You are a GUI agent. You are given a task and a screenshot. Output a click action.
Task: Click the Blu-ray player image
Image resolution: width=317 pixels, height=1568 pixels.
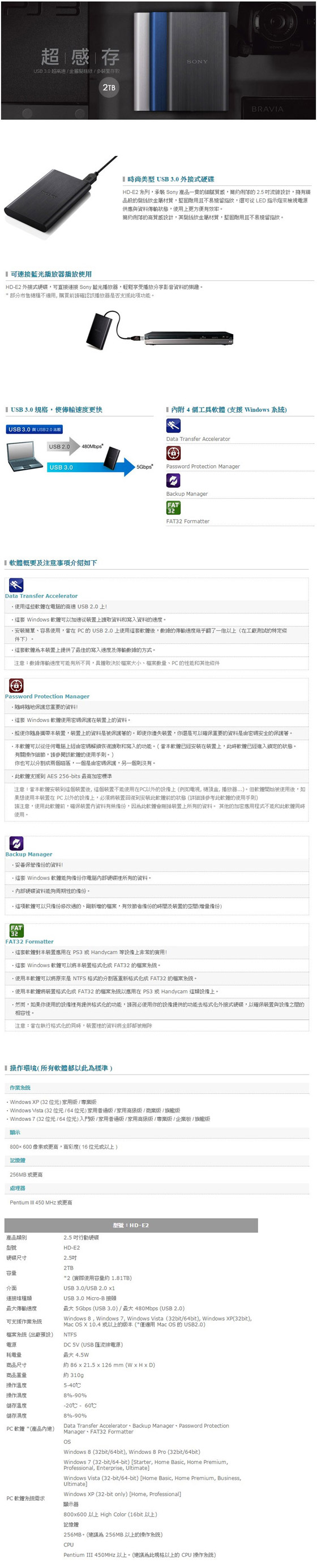[189, 338]
